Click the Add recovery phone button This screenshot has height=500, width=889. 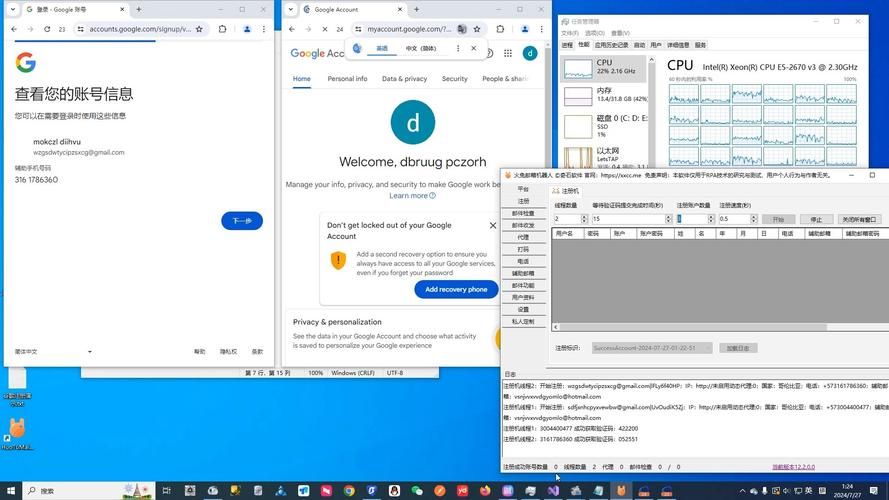pos(456,289)
